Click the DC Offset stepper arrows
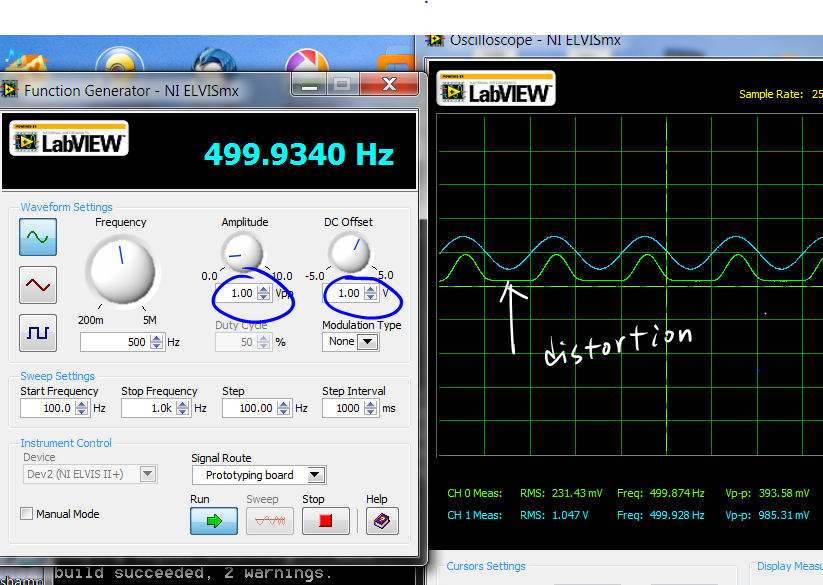 [x=371, y=293]
